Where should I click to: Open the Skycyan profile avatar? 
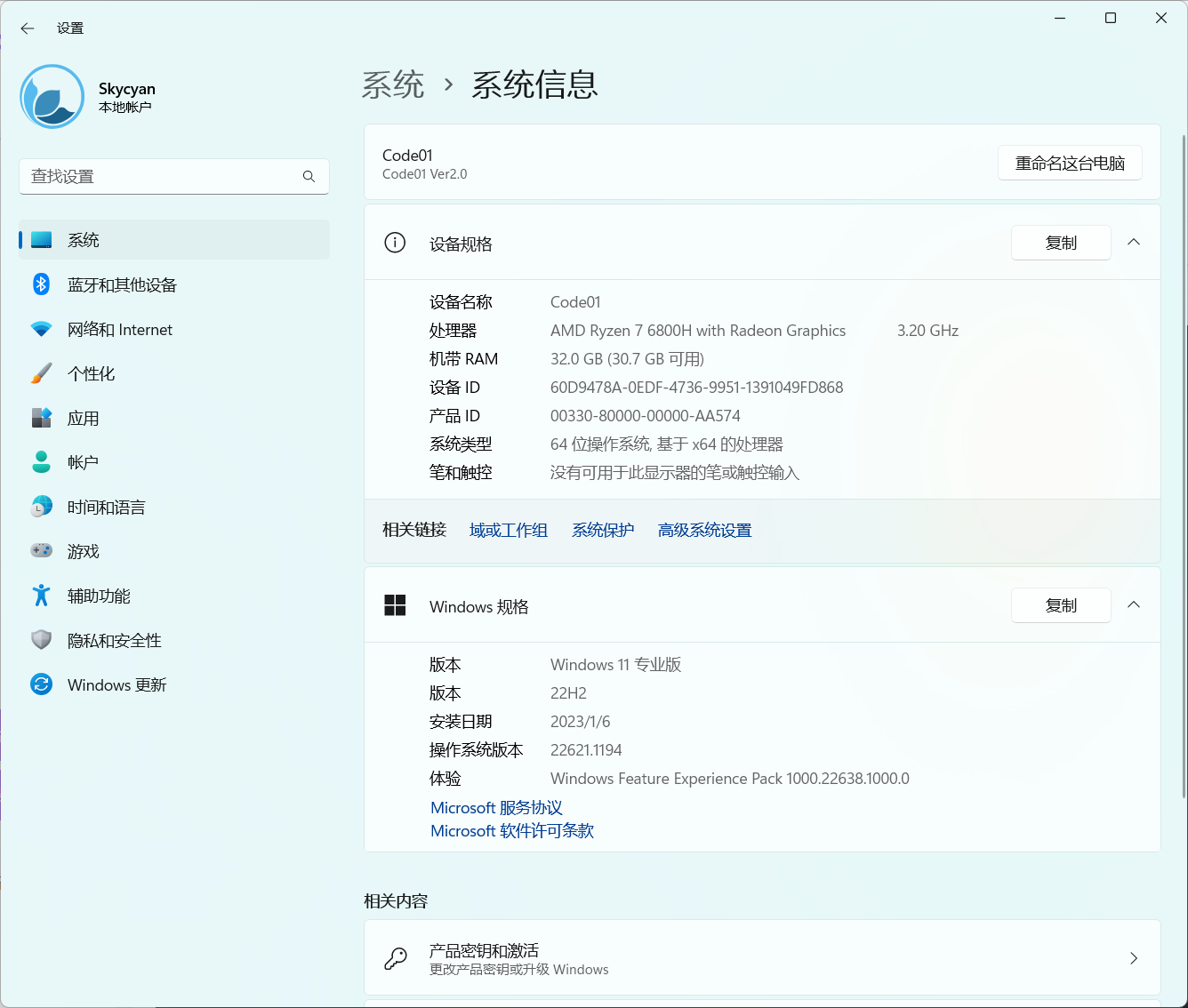click(52, 96)
